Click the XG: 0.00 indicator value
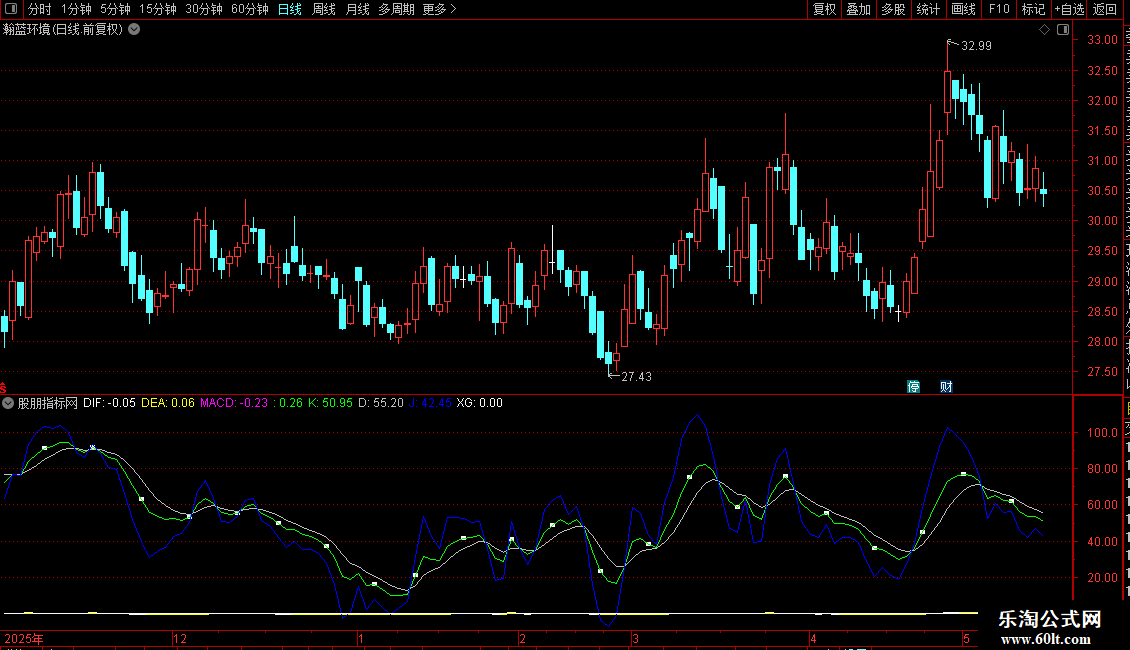The height and width of the screenshot is (650, 1130). pyautogui.click(x=480, y=403)
